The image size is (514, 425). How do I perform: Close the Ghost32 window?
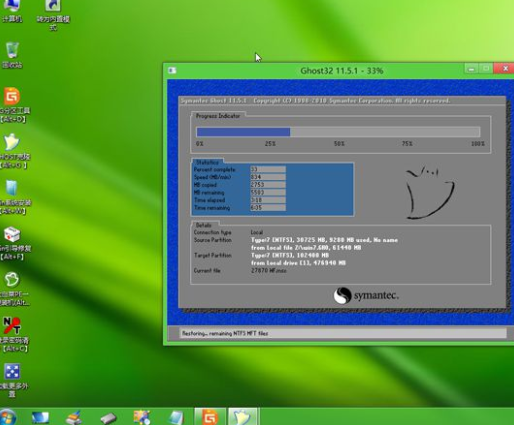point(504,68)
